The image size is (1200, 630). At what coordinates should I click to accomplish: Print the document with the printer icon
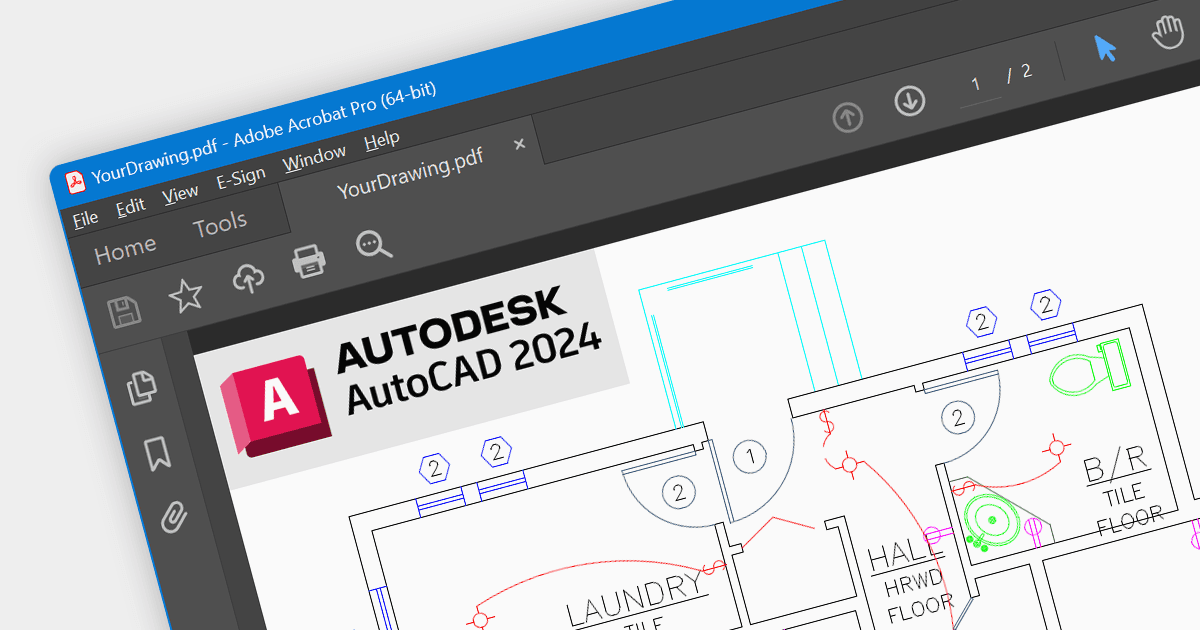tap(309, 261)
